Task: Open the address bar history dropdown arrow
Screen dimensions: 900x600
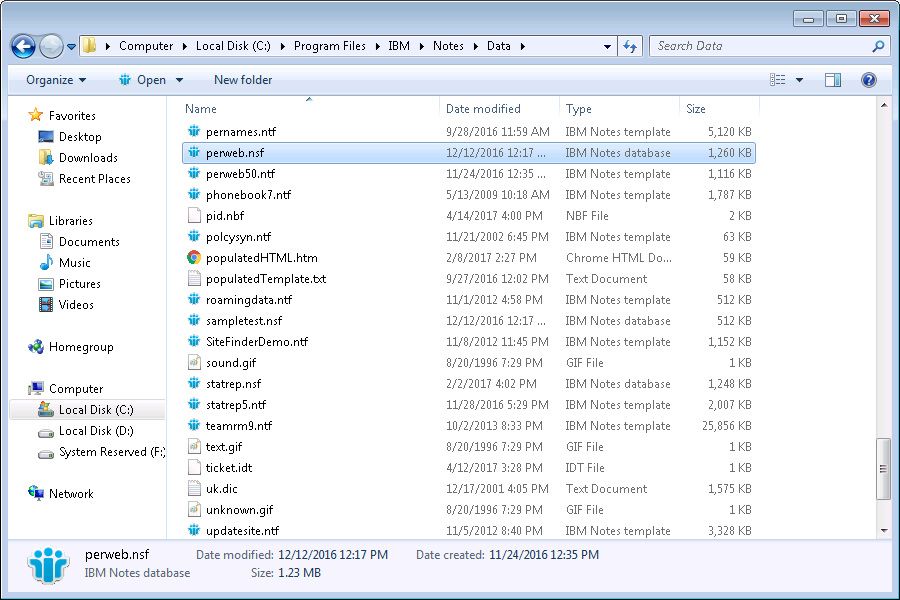Action: (607, 46)
